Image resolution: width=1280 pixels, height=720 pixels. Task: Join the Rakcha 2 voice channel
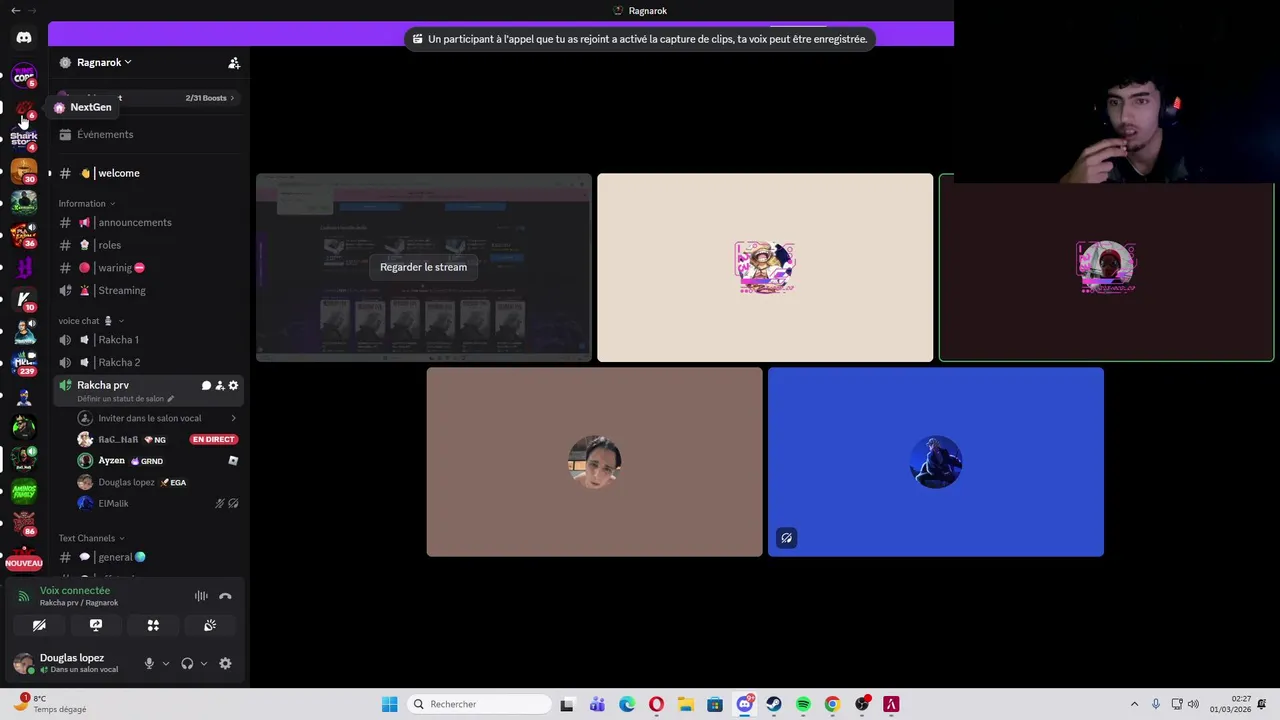(148, 362)
